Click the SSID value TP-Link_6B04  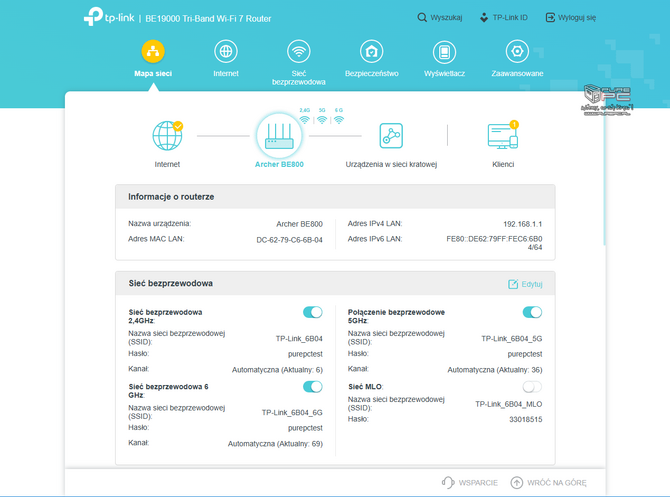coord(299,338)
